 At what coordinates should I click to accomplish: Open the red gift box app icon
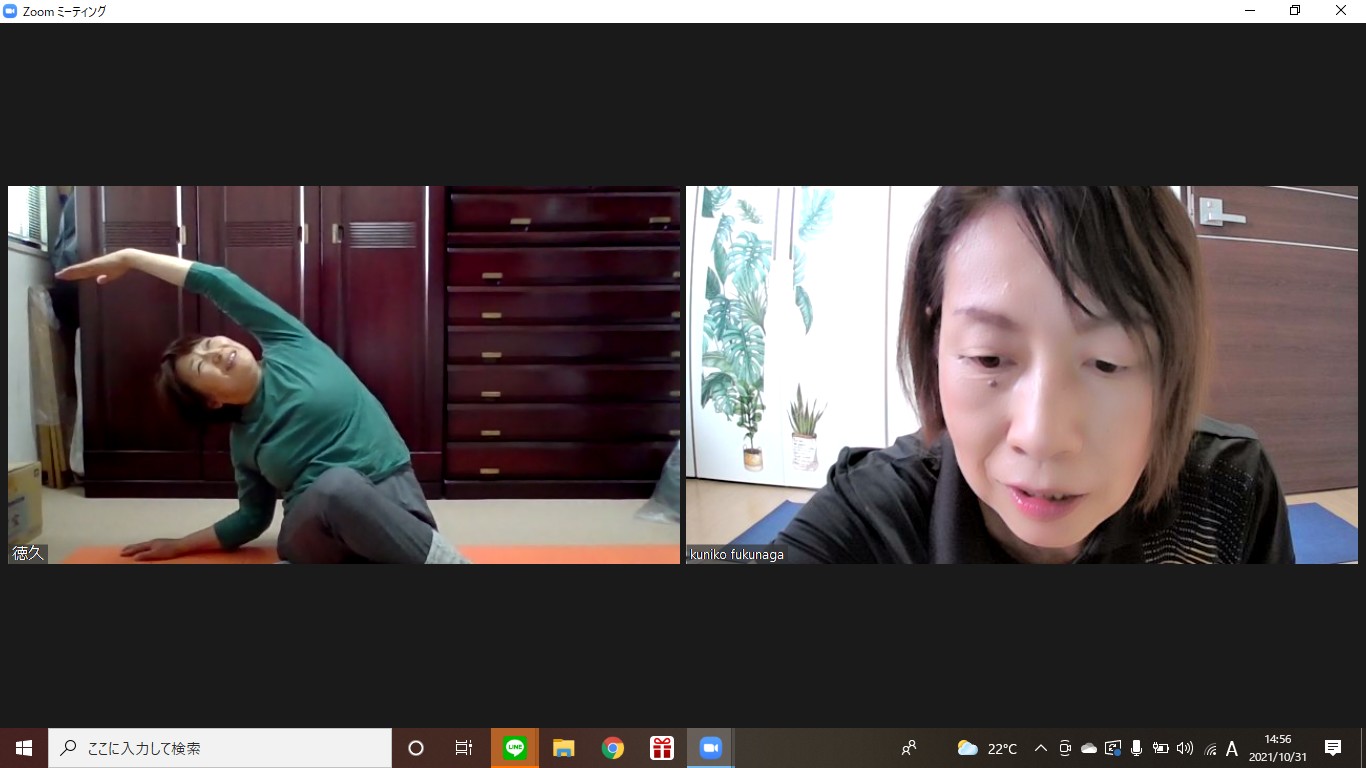(662, 748)
